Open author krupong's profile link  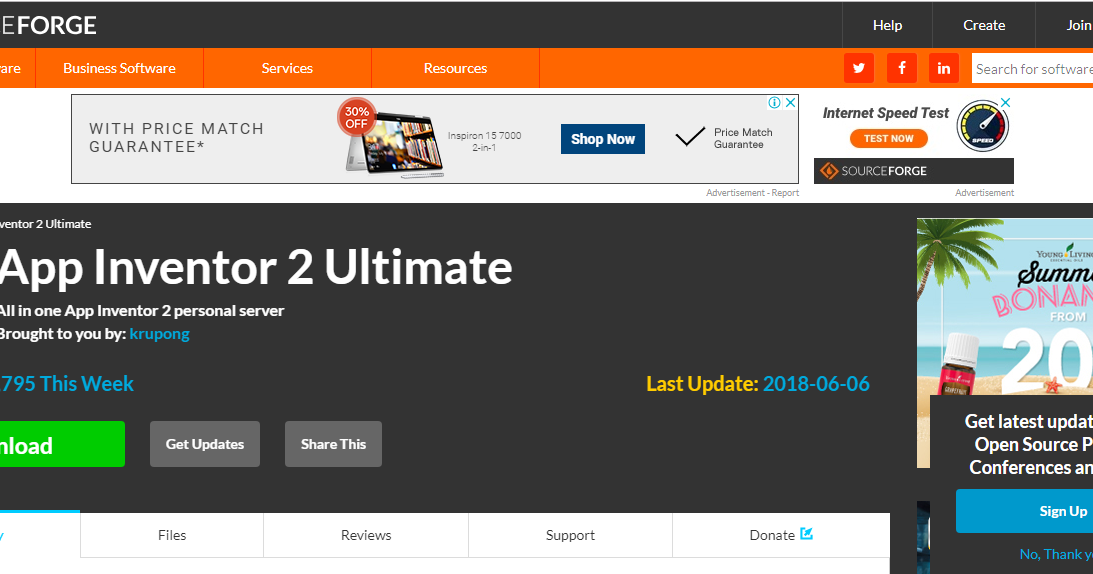(x=160, y=334)
